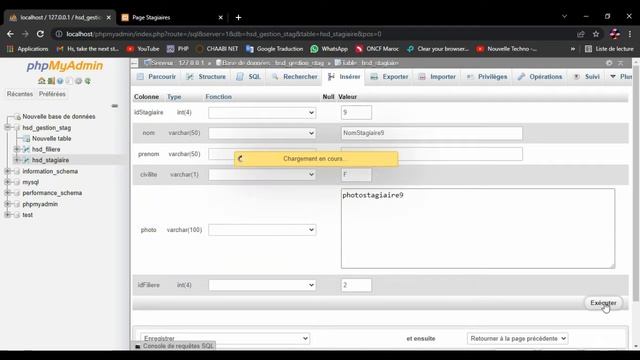Expand test database node
The width and height of the screenshot is (640, 360).
click(x=7, y=215)
